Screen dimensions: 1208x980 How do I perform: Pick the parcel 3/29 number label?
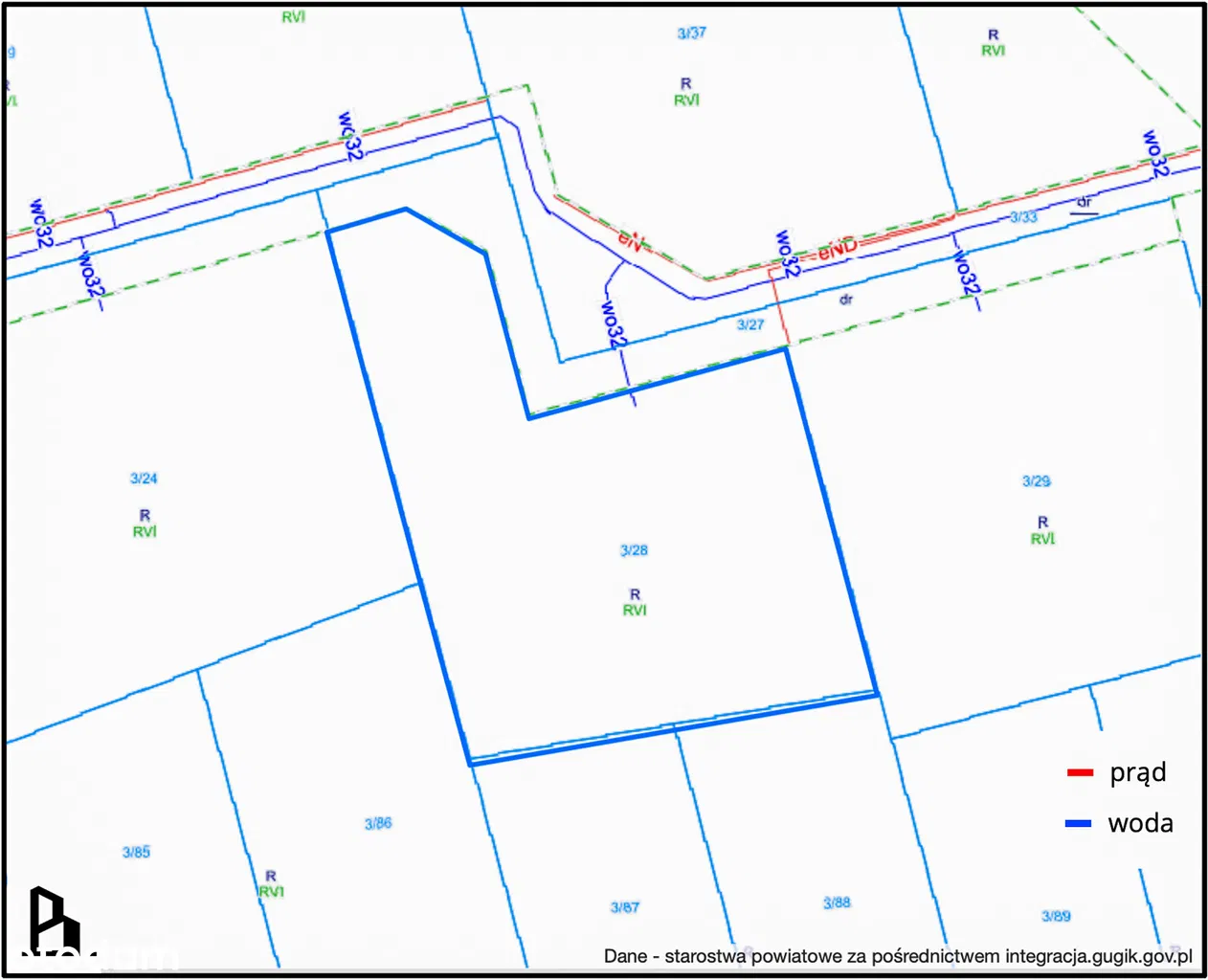[1036, 481]
